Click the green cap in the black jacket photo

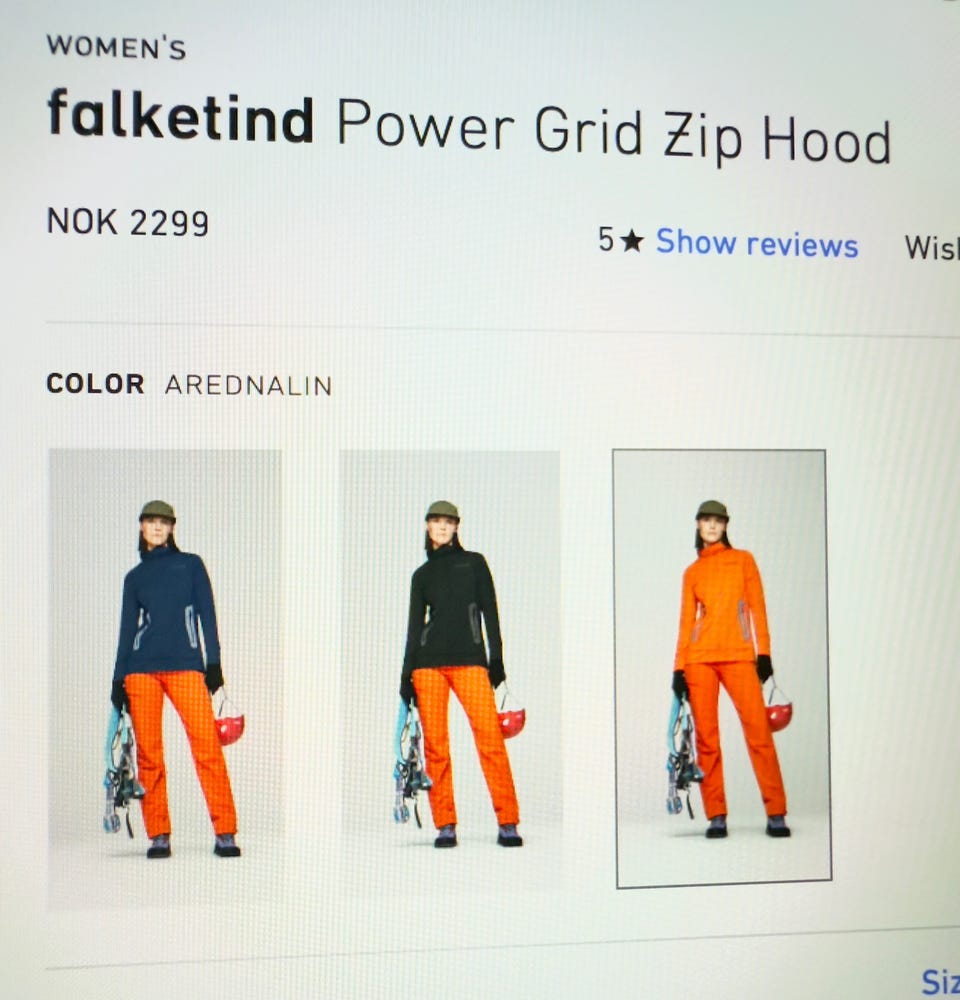click(442, 511)
